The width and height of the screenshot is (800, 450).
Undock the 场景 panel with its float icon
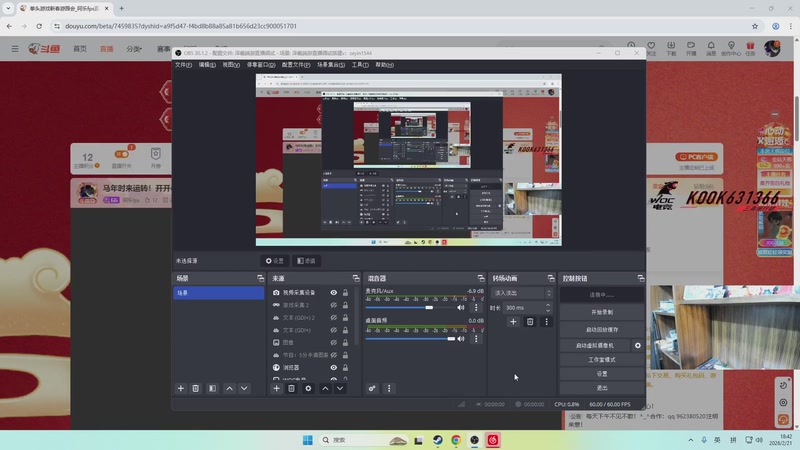[261, 278]
